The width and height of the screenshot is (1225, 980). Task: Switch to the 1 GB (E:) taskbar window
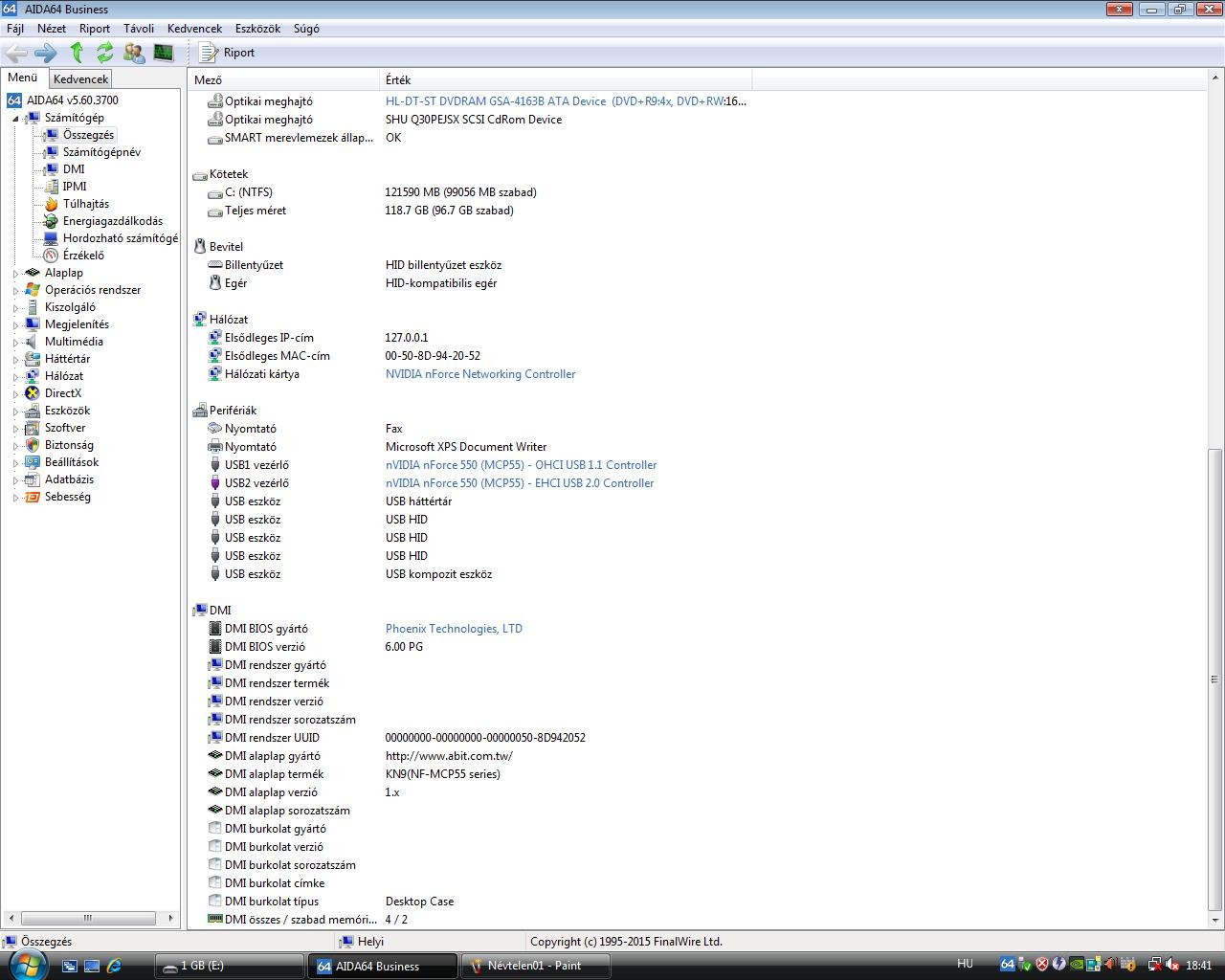coord(230,966)
